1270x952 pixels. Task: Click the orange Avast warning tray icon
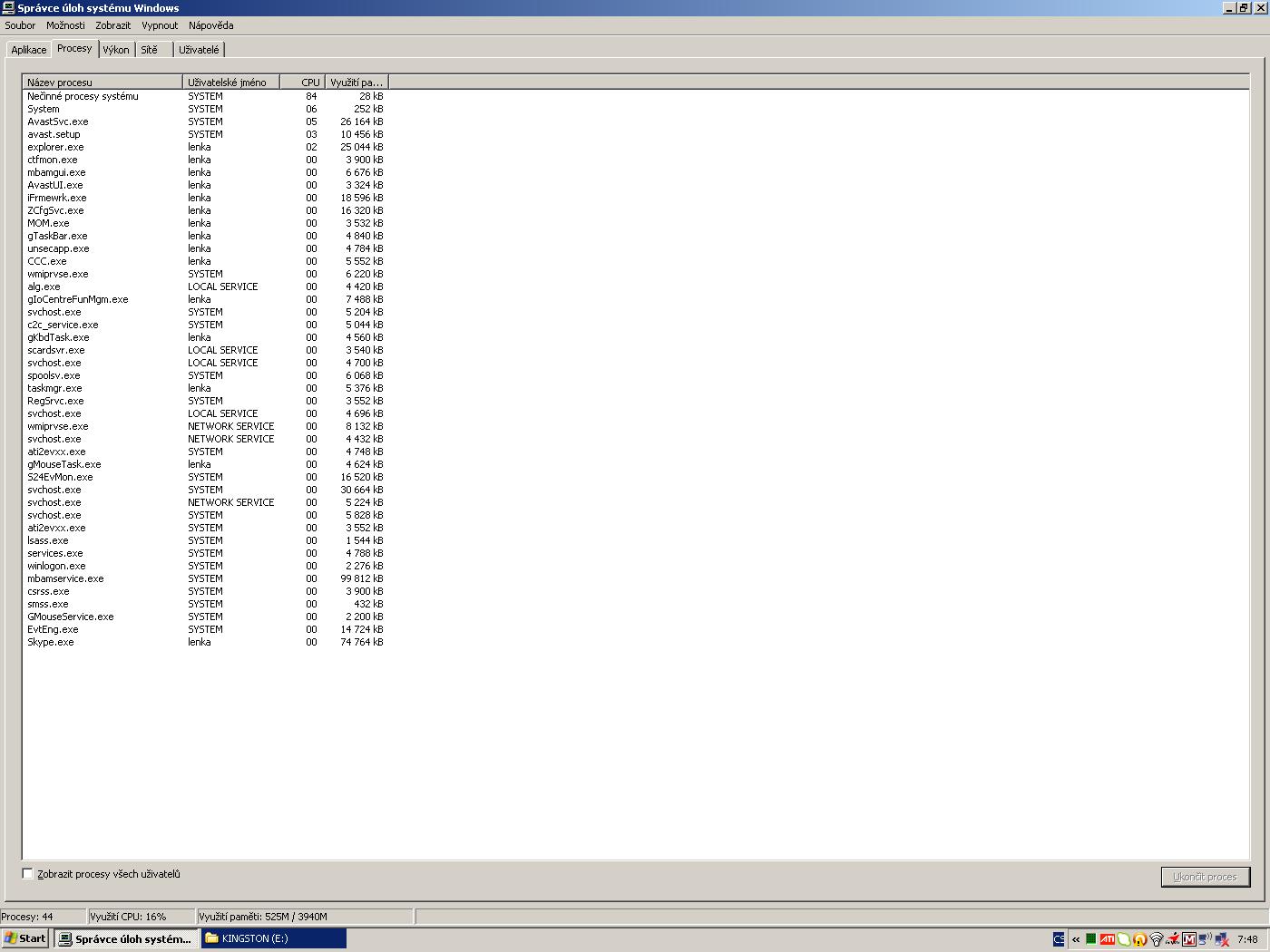(x=1140, y=939)
